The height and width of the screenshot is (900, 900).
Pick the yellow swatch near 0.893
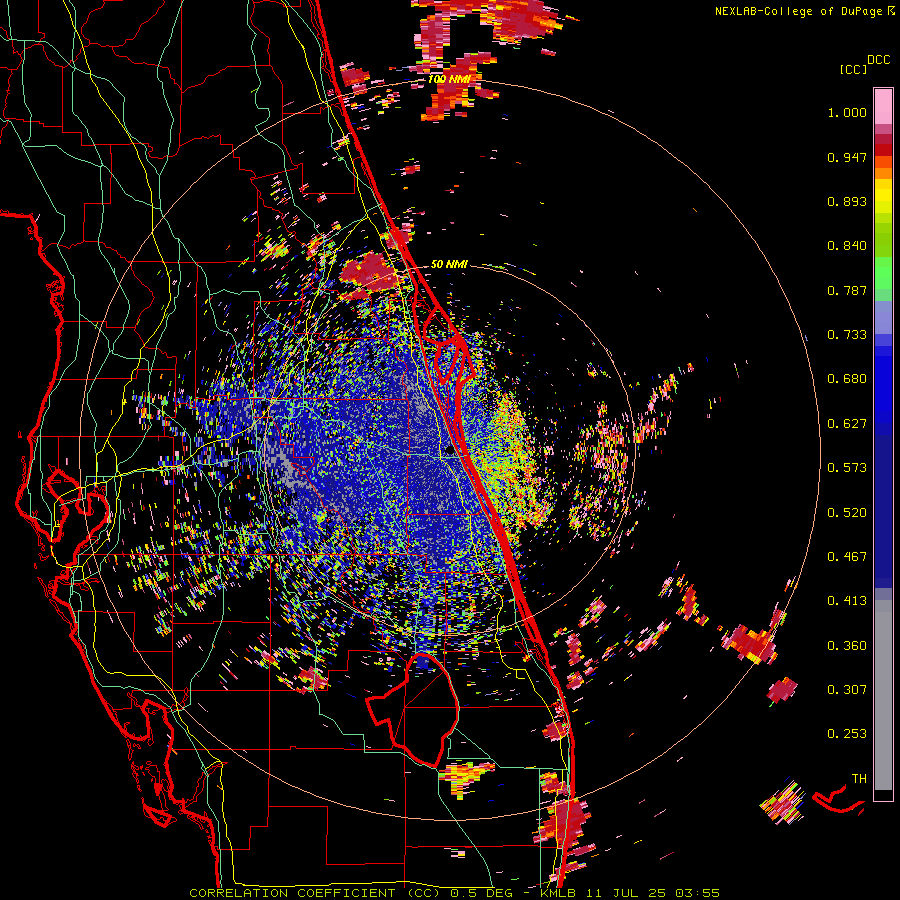tap(883, 196)
